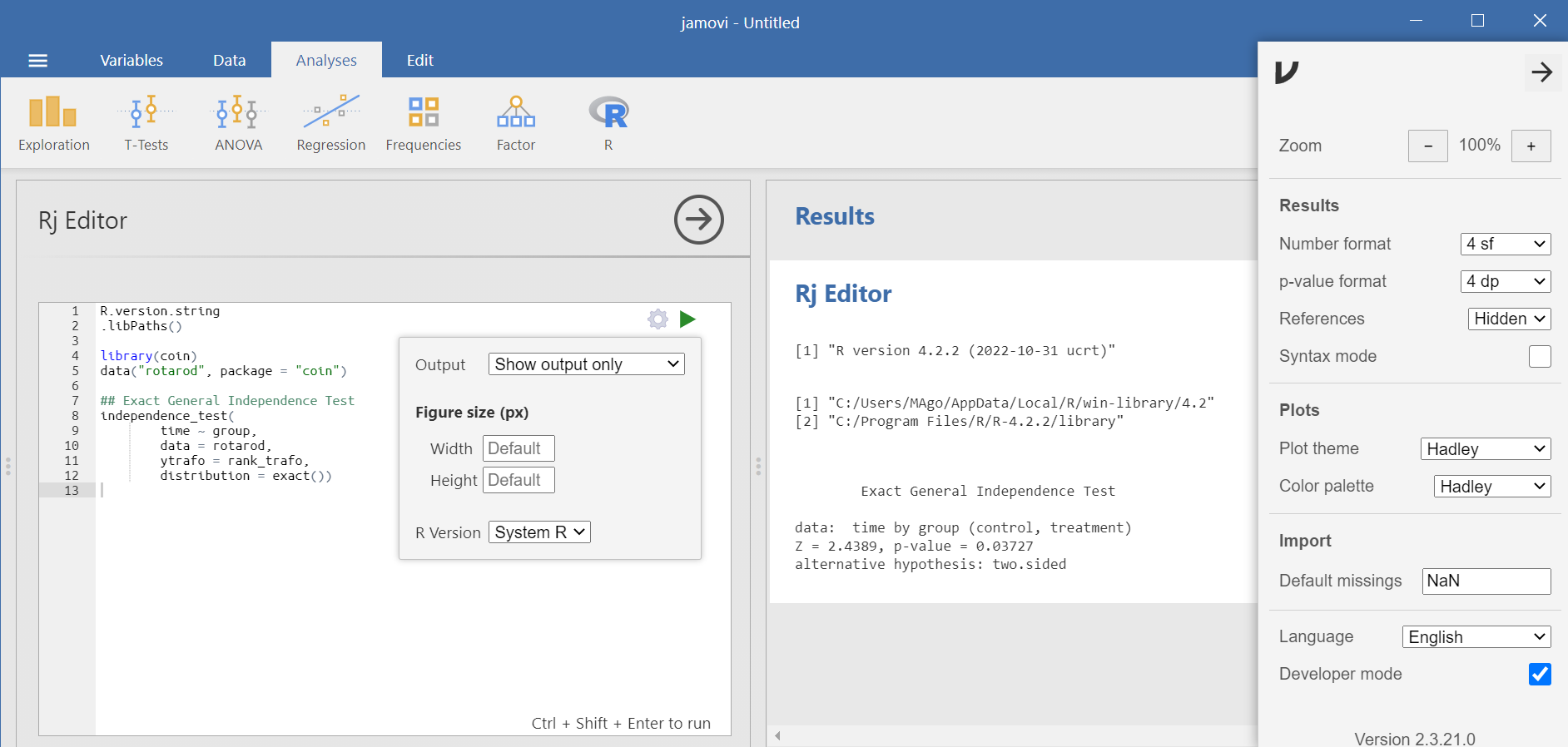
Task: Click the gear settings icon in code editor
Action: pos(657,319)
